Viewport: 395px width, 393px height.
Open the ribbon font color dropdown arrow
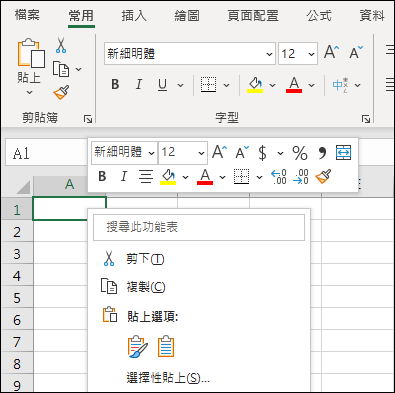pos(311,85)
